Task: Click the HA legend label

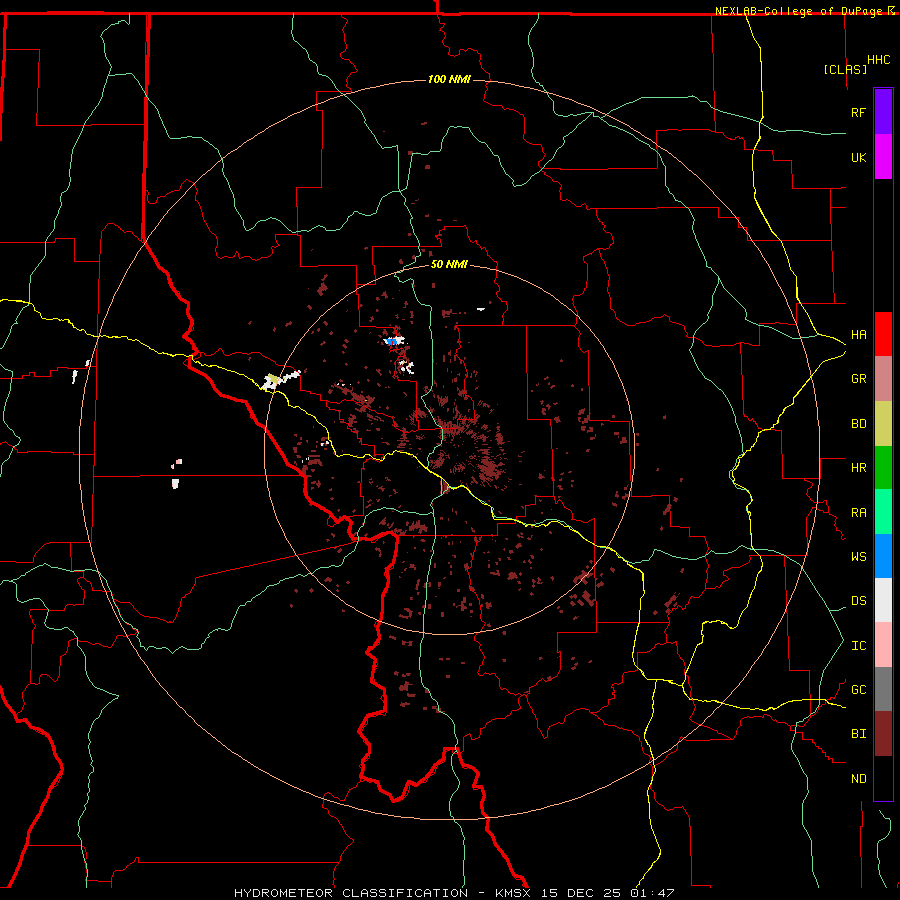Action: click(858, 335)
